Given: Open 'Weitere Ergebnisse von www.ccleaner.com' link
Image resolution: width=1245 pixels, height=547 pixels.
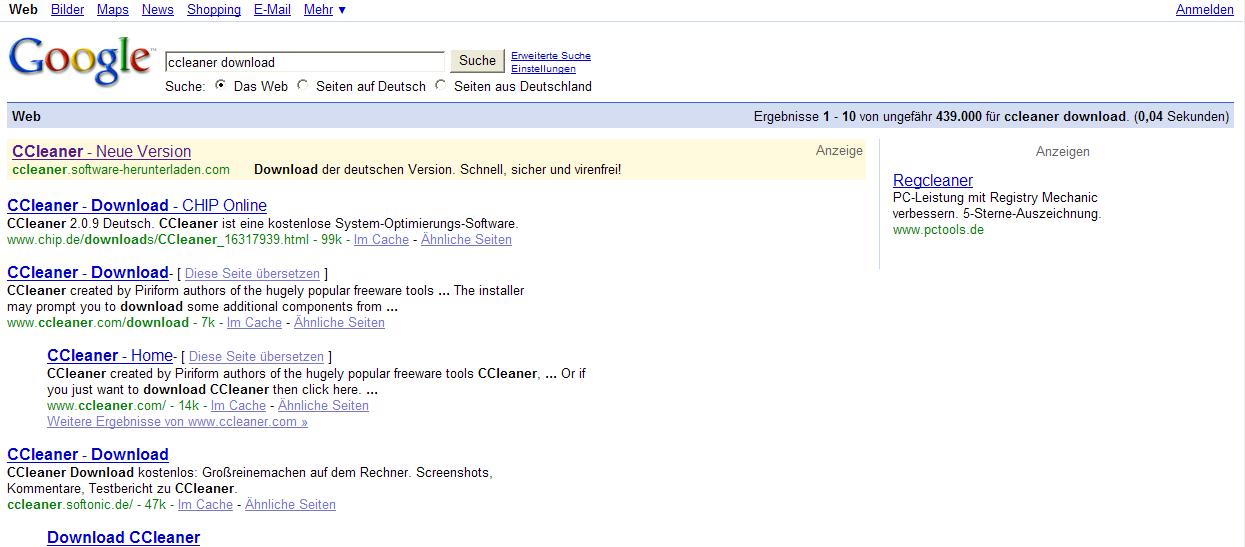Looking at the screenshot, I should click(177, 421).
